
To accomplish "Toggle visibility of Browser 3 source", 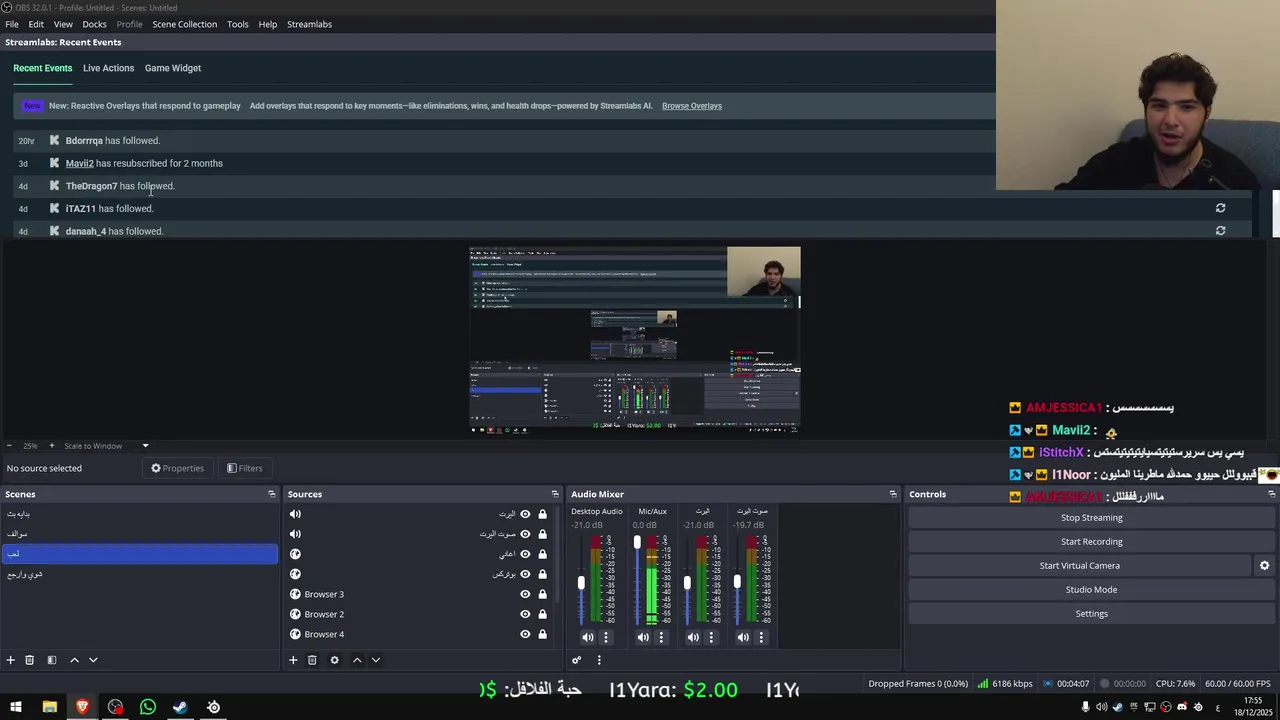I will (x=525, y=594).
